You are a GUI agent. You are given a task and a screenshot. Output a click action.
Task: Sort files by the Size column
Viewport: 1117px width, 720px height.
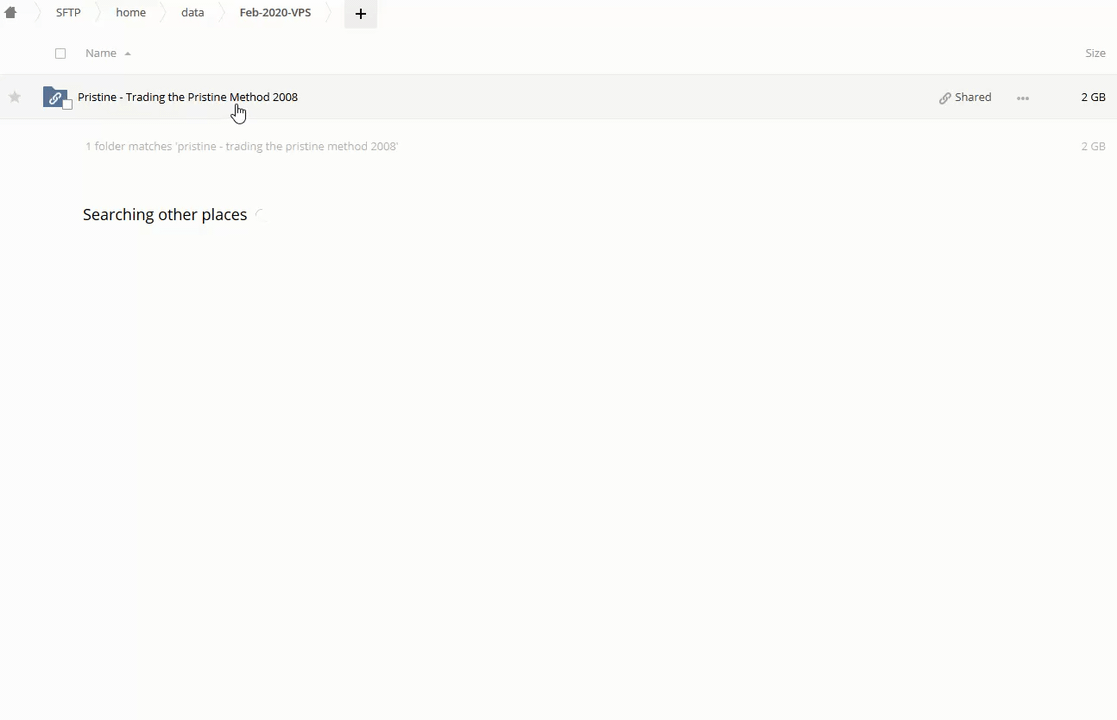point(1095,53)
